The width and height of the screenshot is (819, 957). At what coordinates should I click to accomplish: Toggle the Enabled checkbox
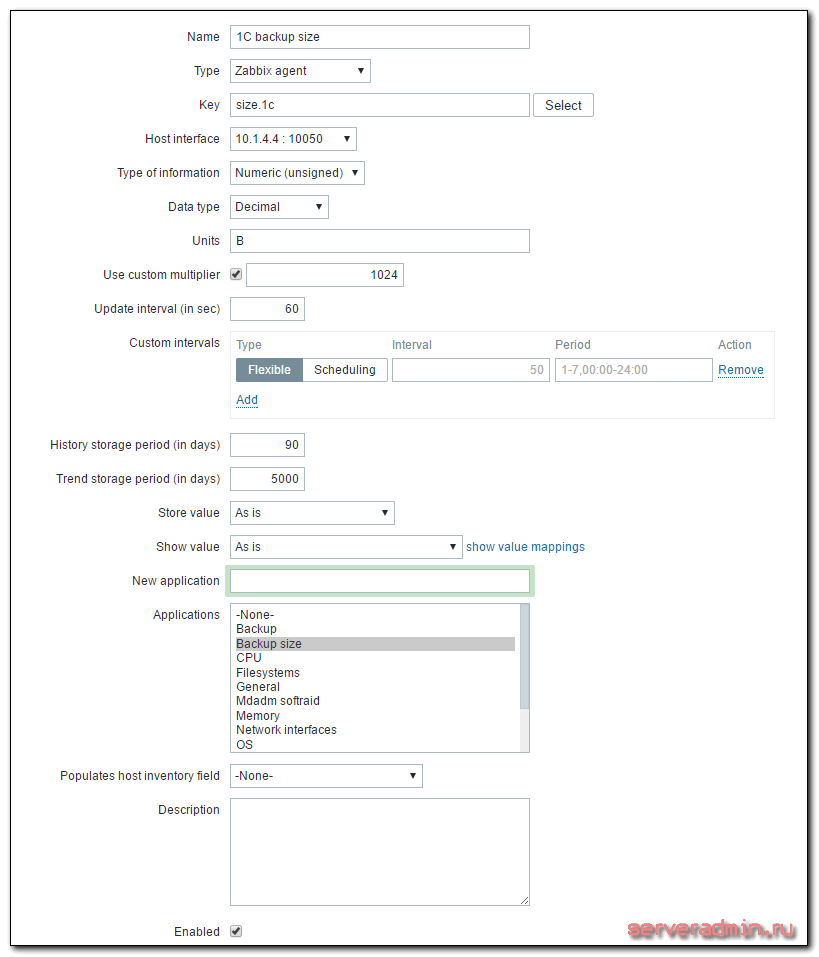tap(236, 931)
